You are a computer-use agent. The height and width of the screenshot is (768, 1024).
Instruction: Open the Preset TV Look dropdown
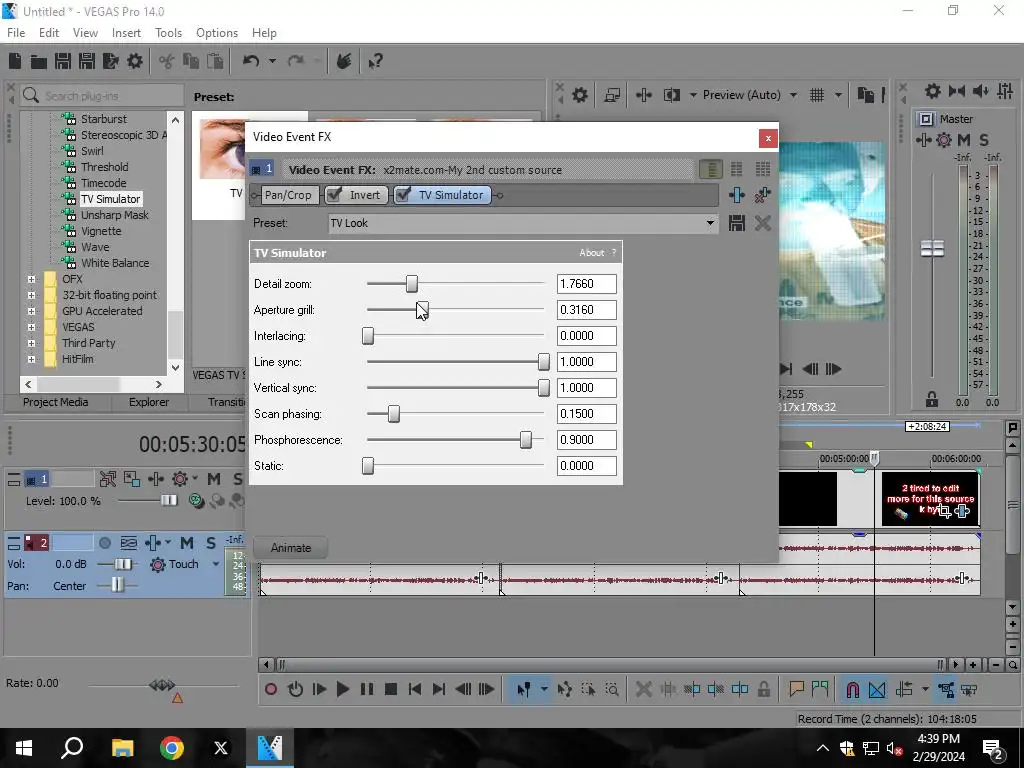tap(710, 223)
